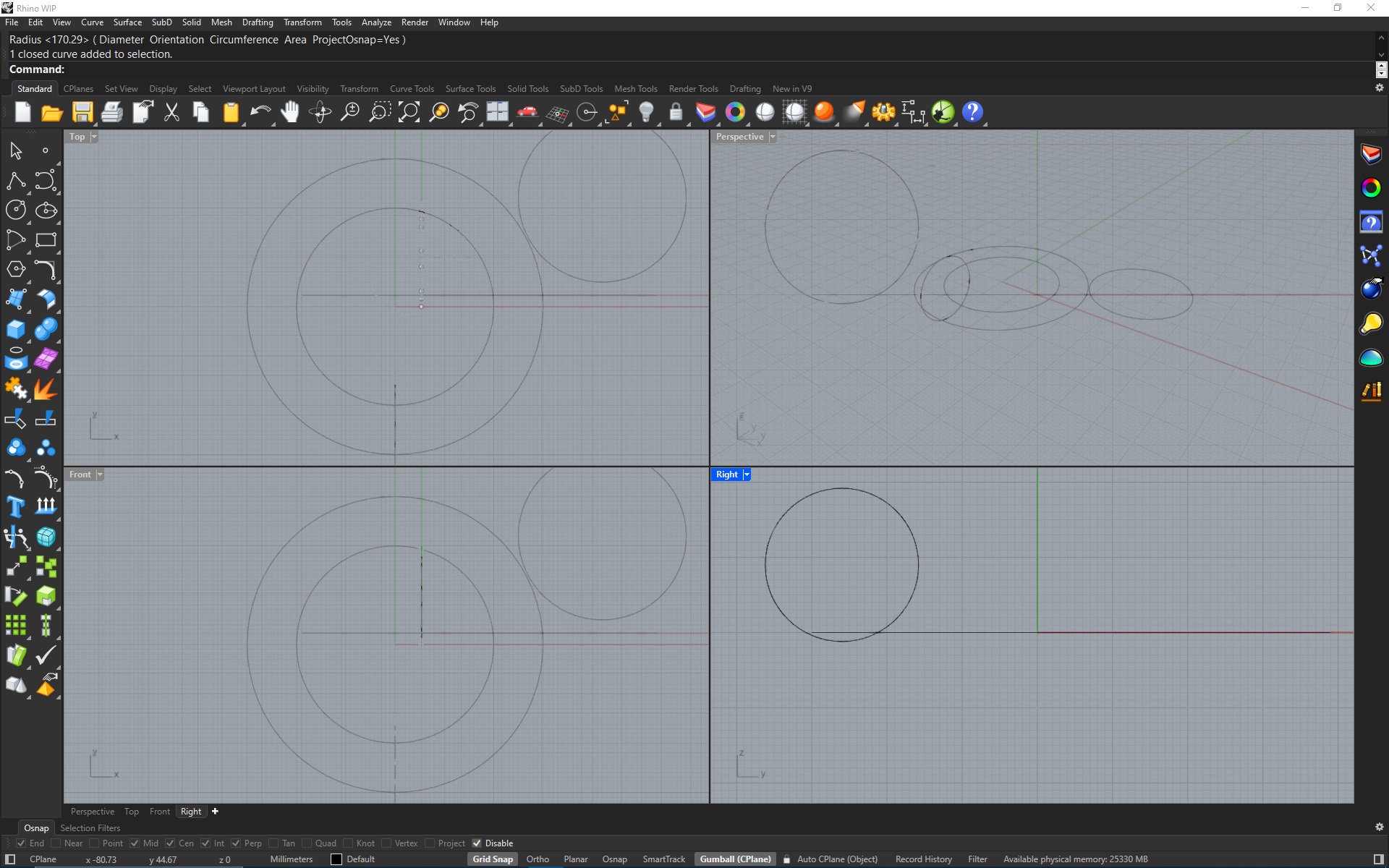Enable the Tan osnap checkbox
Screen dimensions: 1389x868
click(x=273, y=843)
